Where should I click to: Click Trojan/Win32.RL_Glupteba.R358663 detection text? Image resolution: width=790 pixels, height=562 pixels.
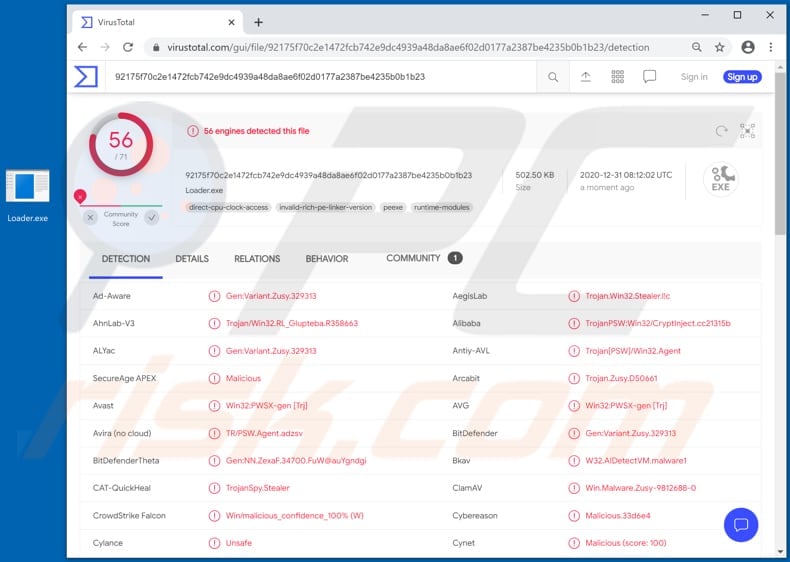pyautogui.click(x=292, y=324)
